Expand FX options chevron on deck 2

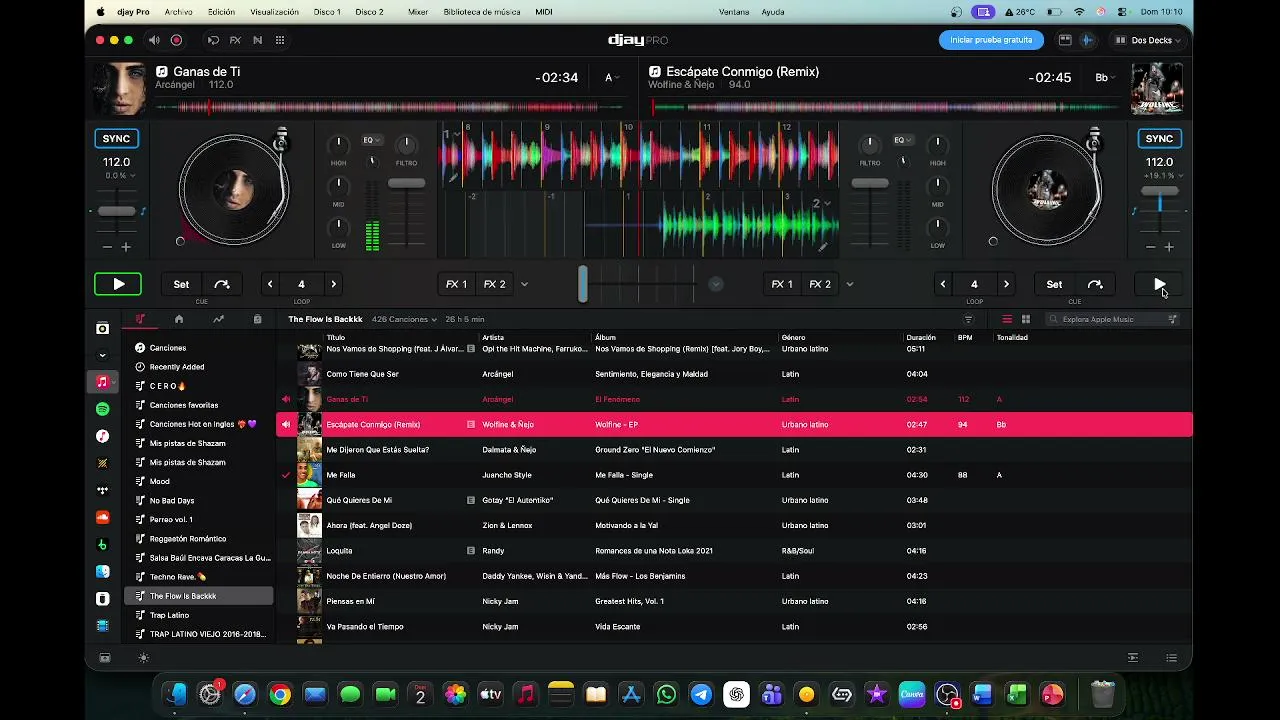(850, 284)
